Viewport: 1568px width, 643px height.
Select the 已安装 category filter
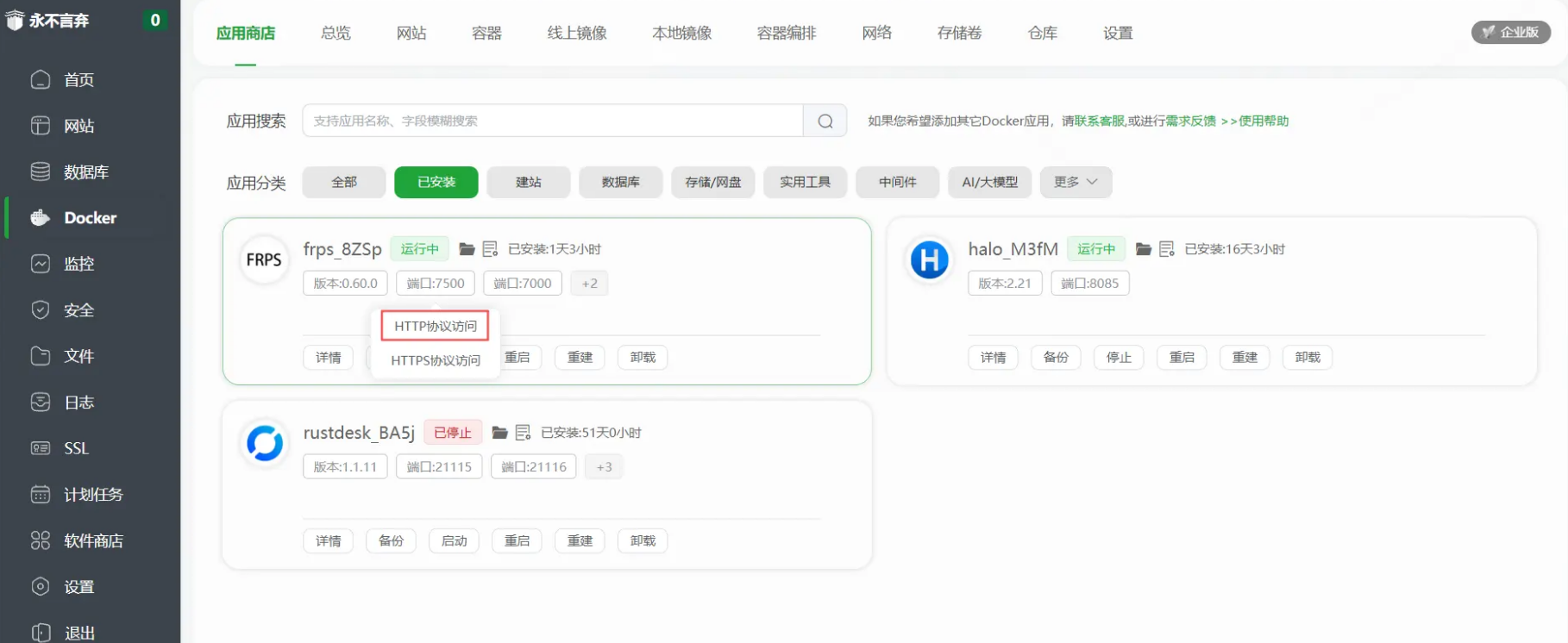[x=436, y=182]
